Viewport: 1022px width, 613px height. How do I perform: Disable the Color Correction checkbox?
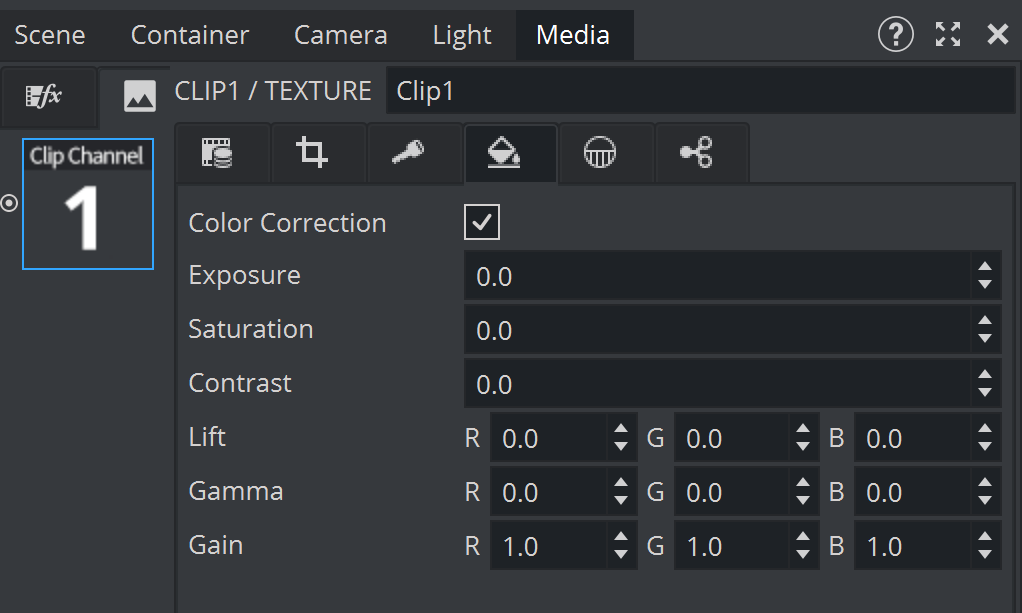click(x=482, y=223)
